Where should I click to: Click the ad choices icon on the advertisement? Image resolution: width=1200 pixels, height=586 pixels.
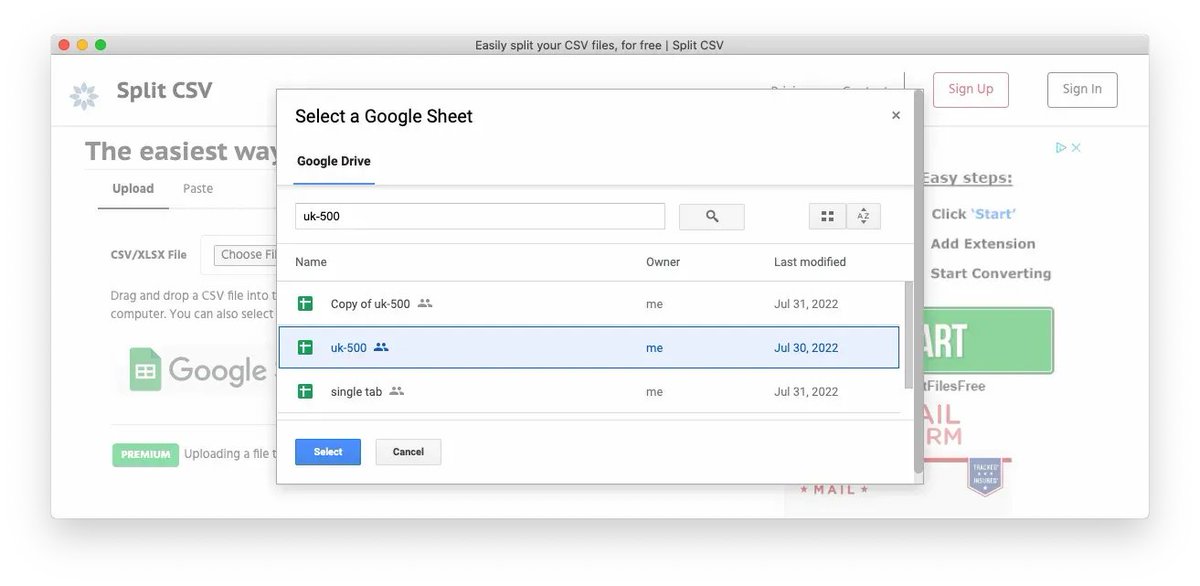1061,147
